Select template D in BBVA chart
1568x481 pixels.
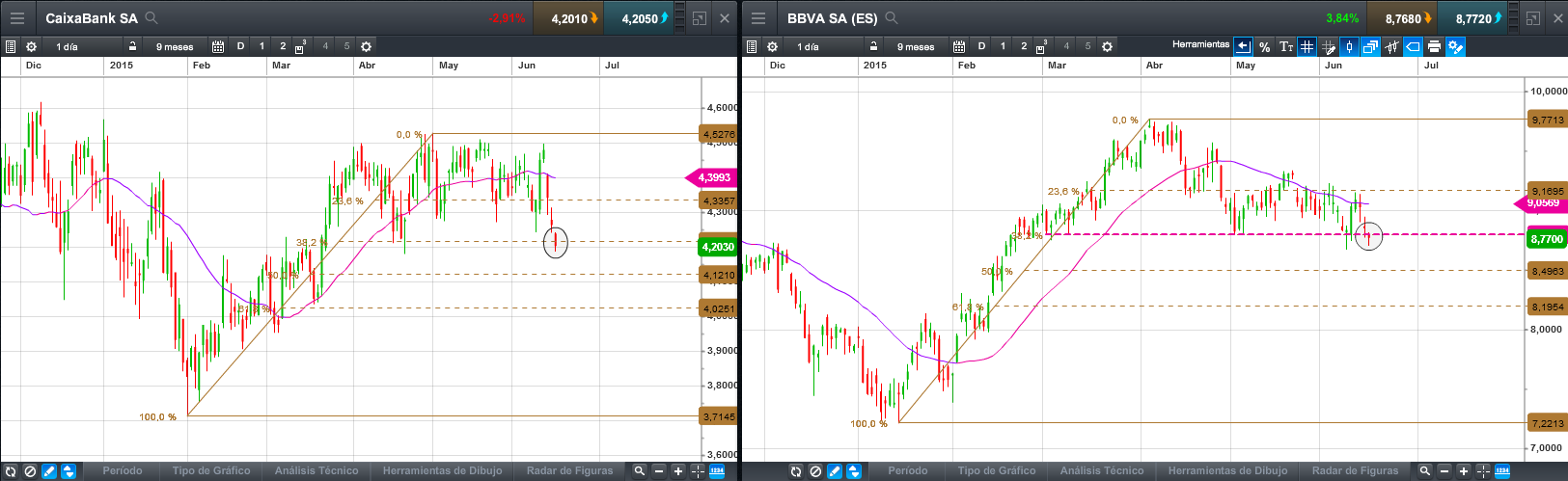click(981, 46)
